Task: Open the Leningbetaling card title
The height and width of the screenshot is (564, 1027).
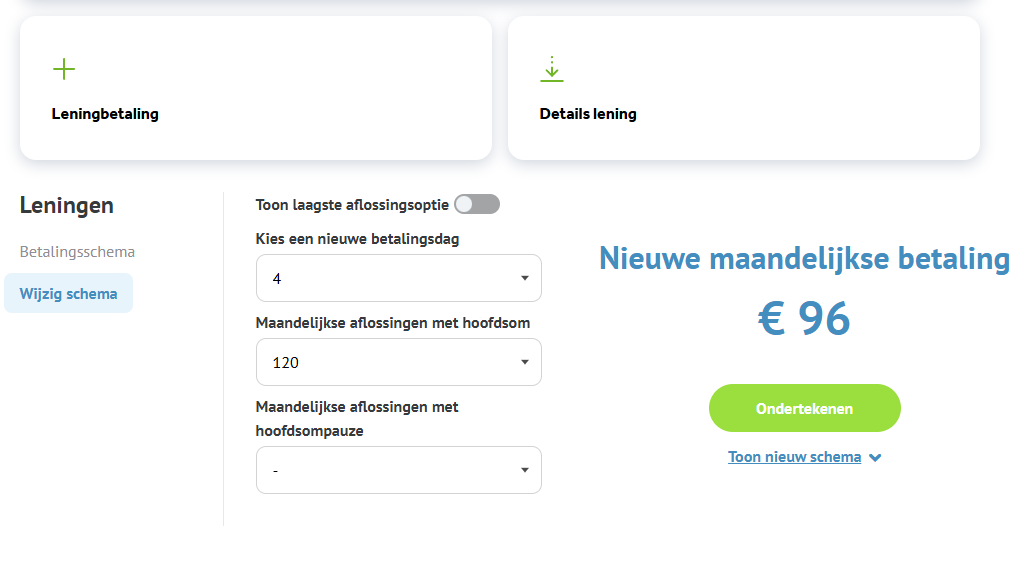Action: 105,114
